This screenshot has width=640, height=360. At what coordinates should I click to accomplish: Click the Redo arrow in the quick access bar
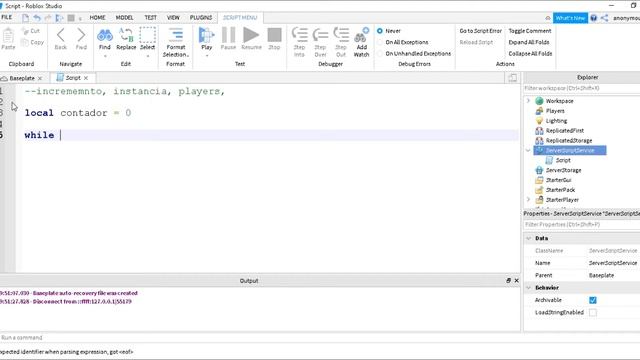48,18
